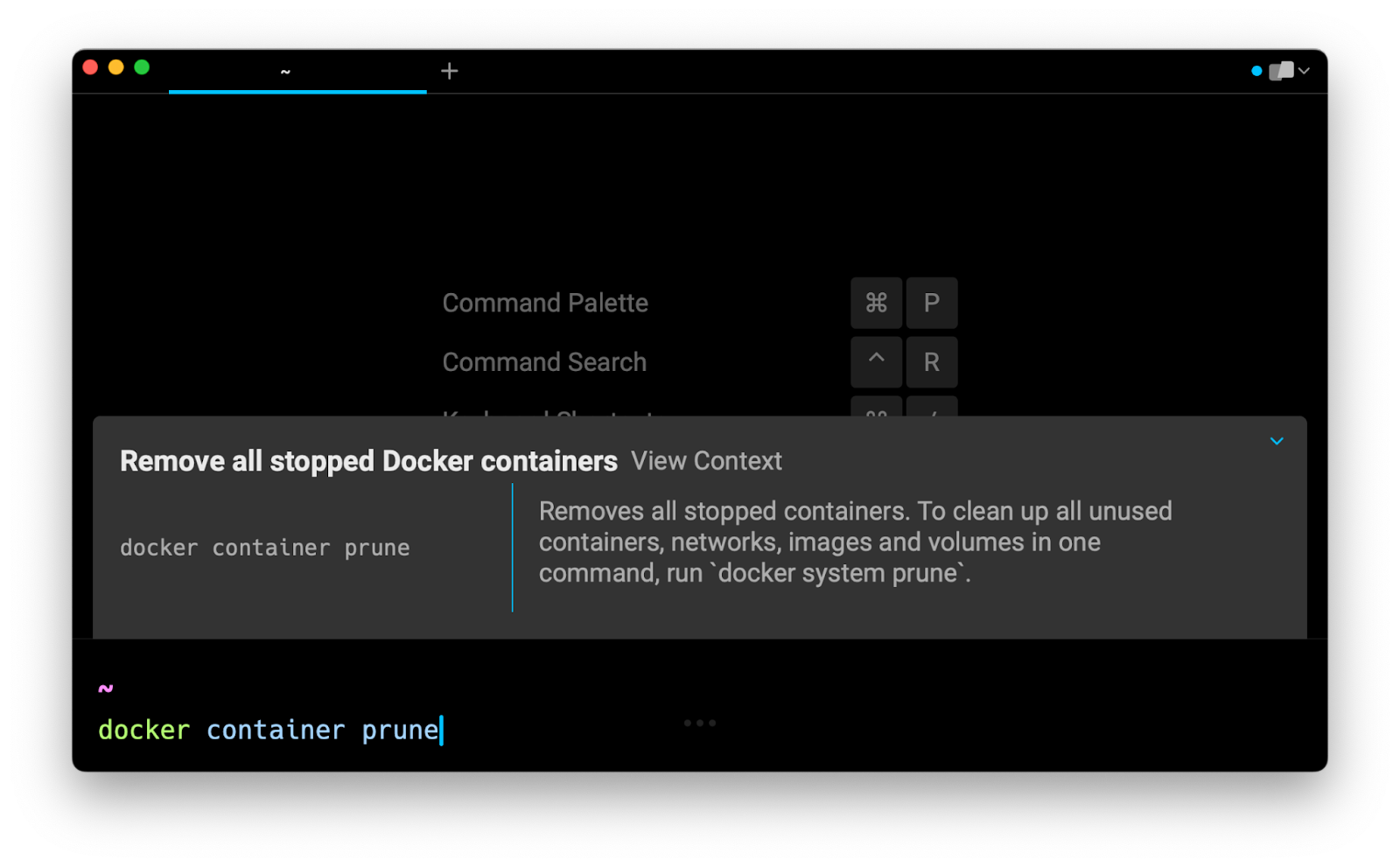Click the docker container prune suggested command
The width and height of the screenshot is (1400, 867).
[264, 547]
